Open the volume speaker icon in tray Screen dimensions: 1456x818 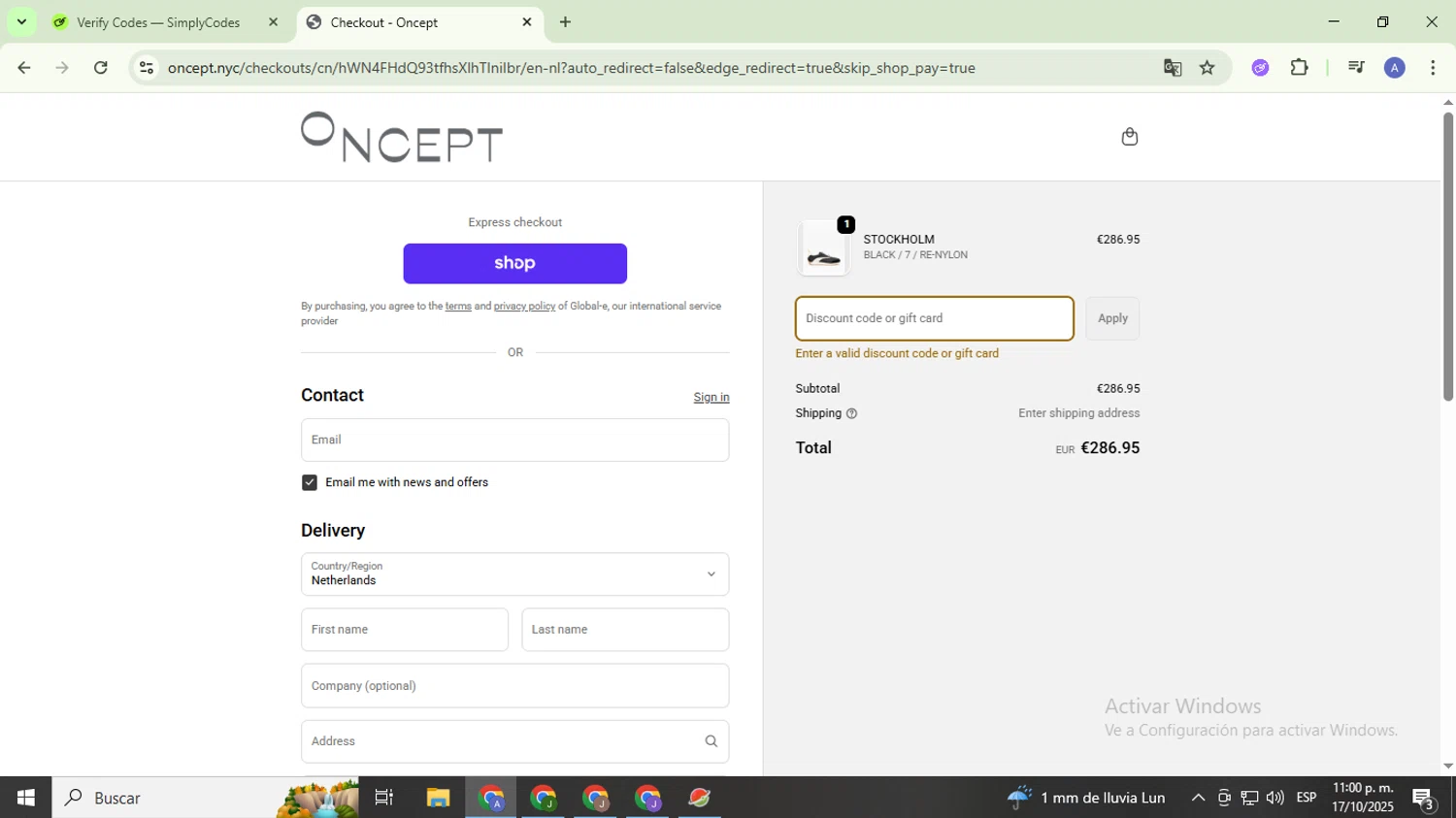(x=1274, y=798)
